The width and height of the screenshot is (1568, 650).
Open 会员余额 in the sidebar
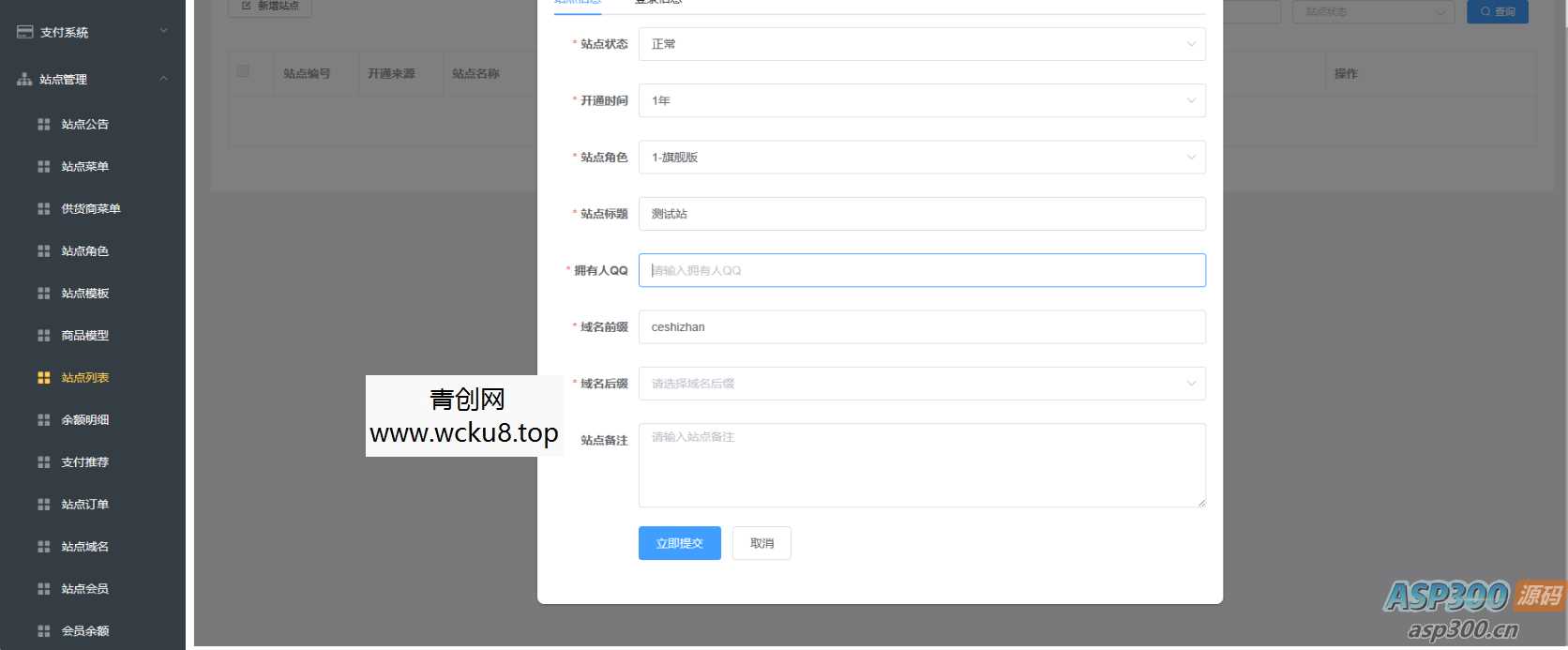[x=84, y=630]
